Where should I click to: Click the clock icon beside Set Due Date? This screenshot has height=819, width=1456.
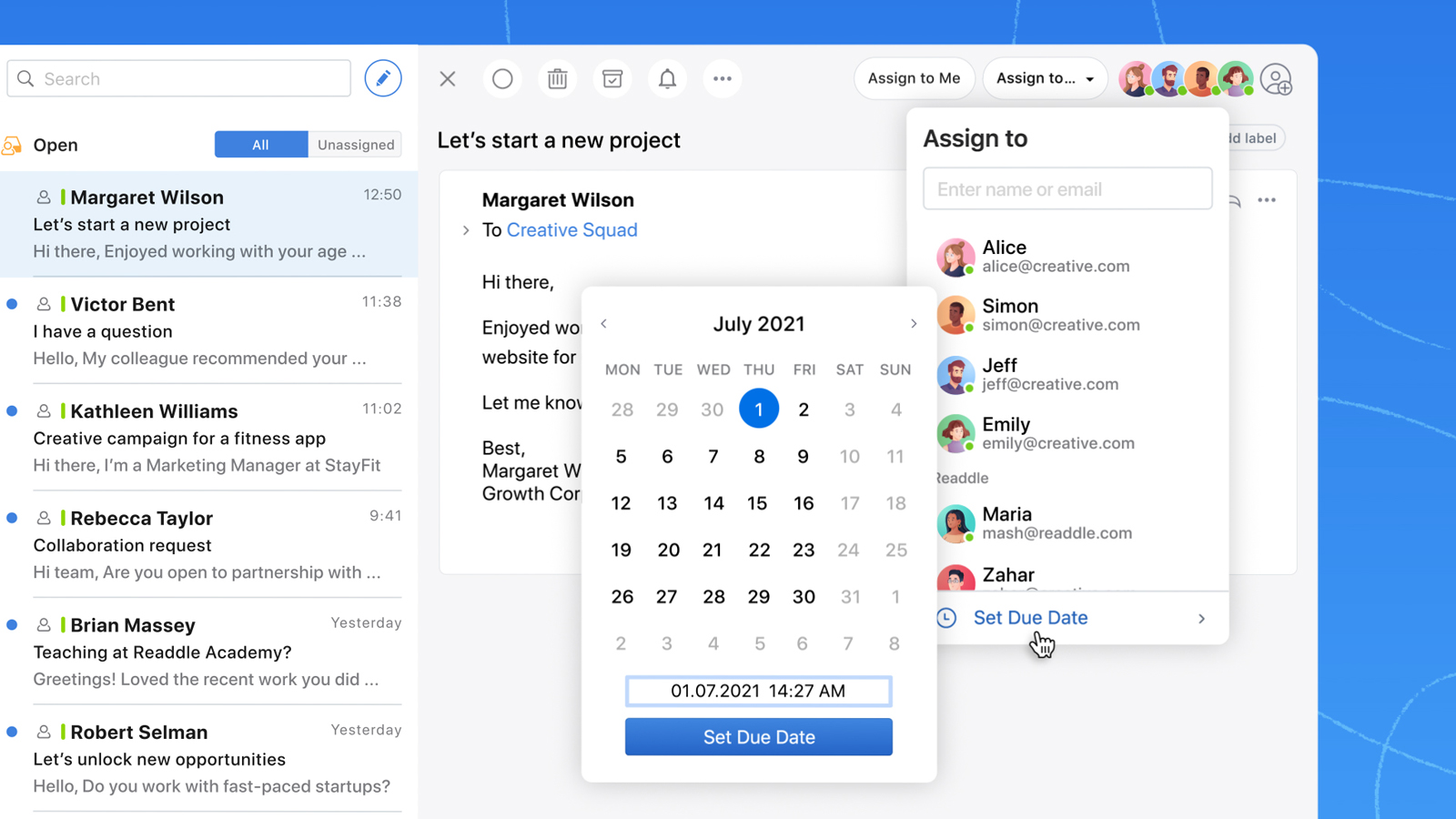(946, 618)
